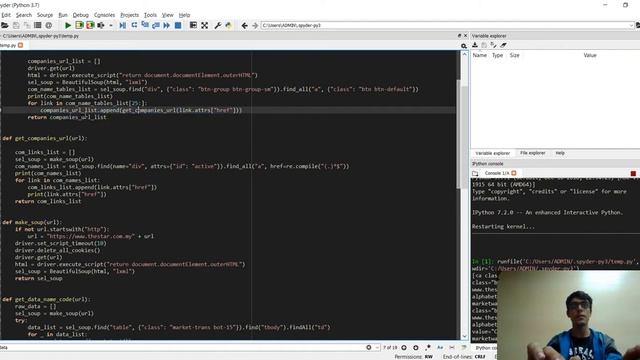
Task: Sort by the Type column header
Action: (498, 55)
